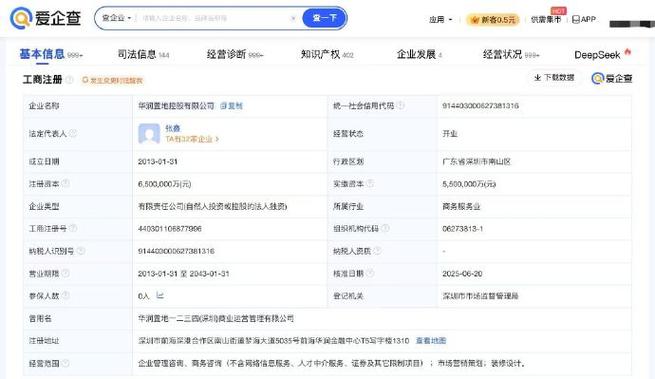655x379 pixels.
Task: Click the establishment date 2013-01-31
Action: [x=157, y=162]
